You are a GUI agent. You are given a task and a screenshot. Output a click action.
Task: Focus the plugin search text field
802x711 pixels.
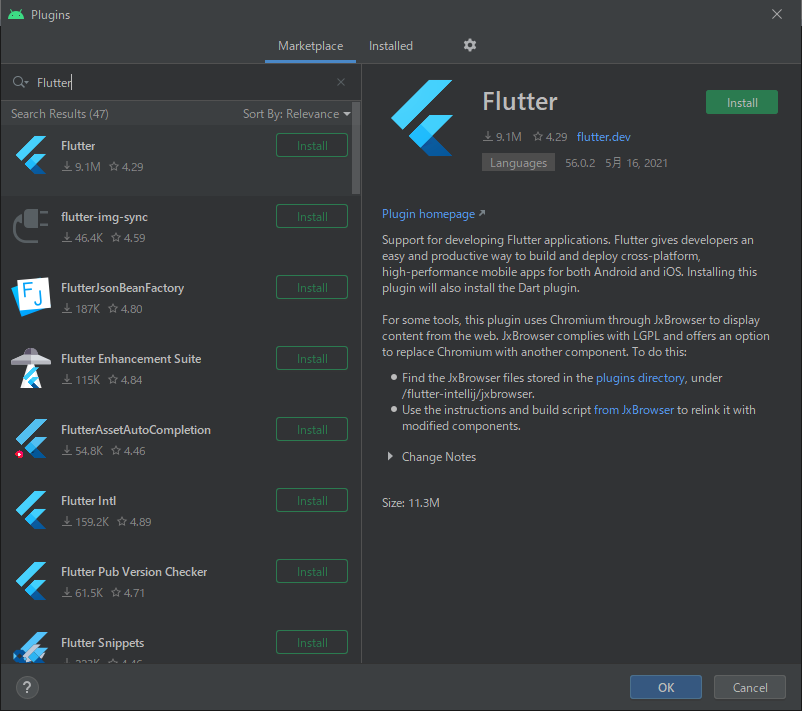point(184,82)
